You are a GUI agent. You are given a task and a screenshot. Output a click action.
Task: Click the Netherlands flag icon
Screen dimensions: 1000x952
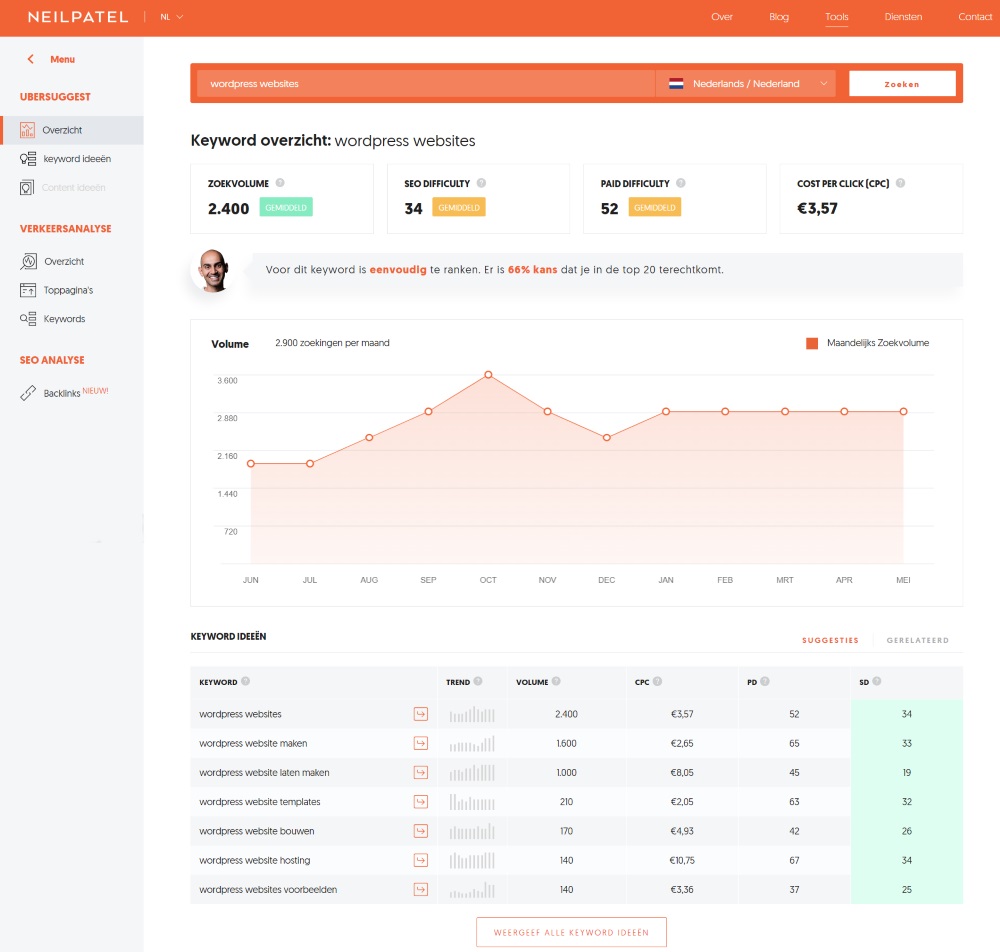point(676,84)
